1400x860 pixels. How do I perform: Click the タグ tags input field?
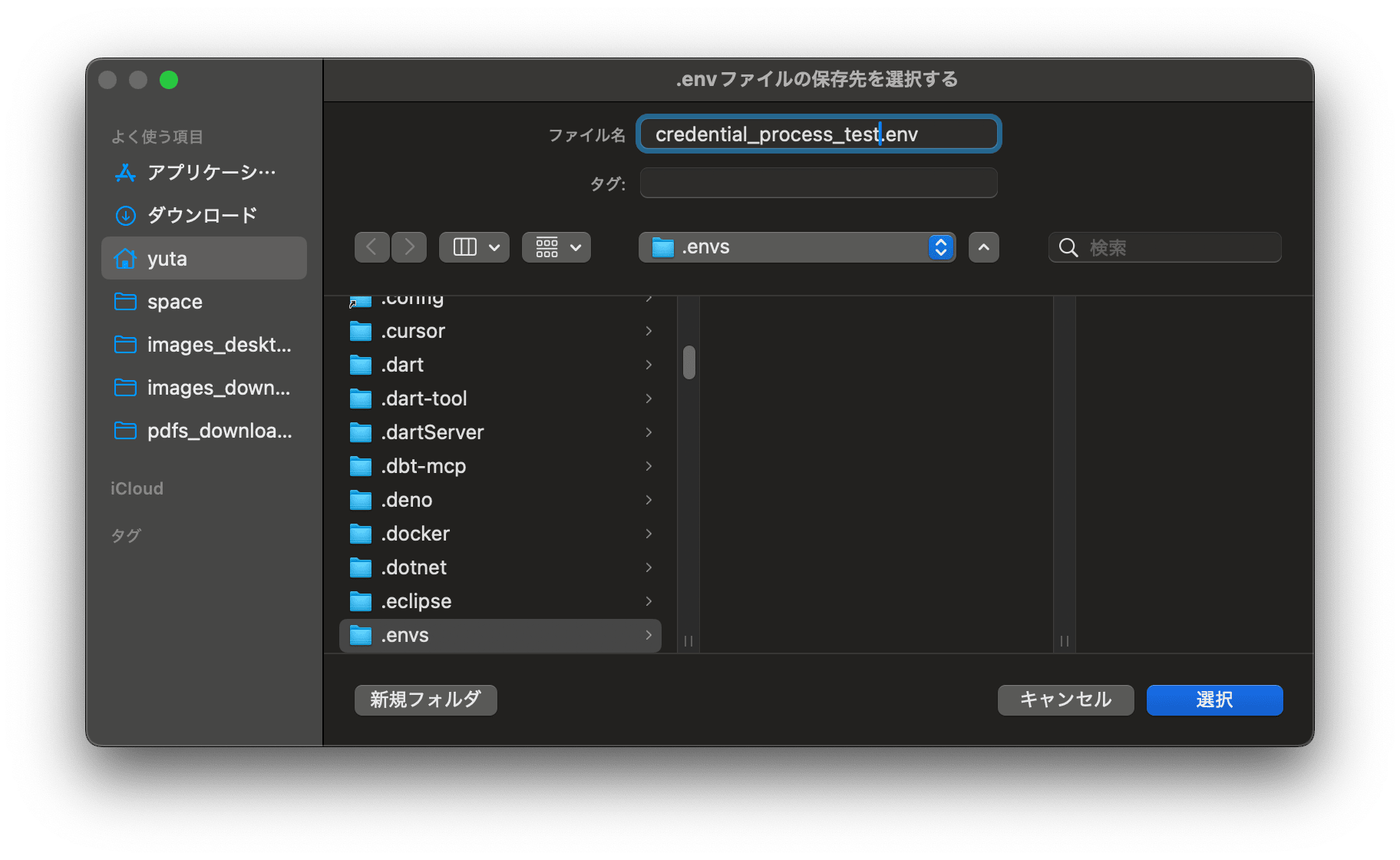[818, 184]
